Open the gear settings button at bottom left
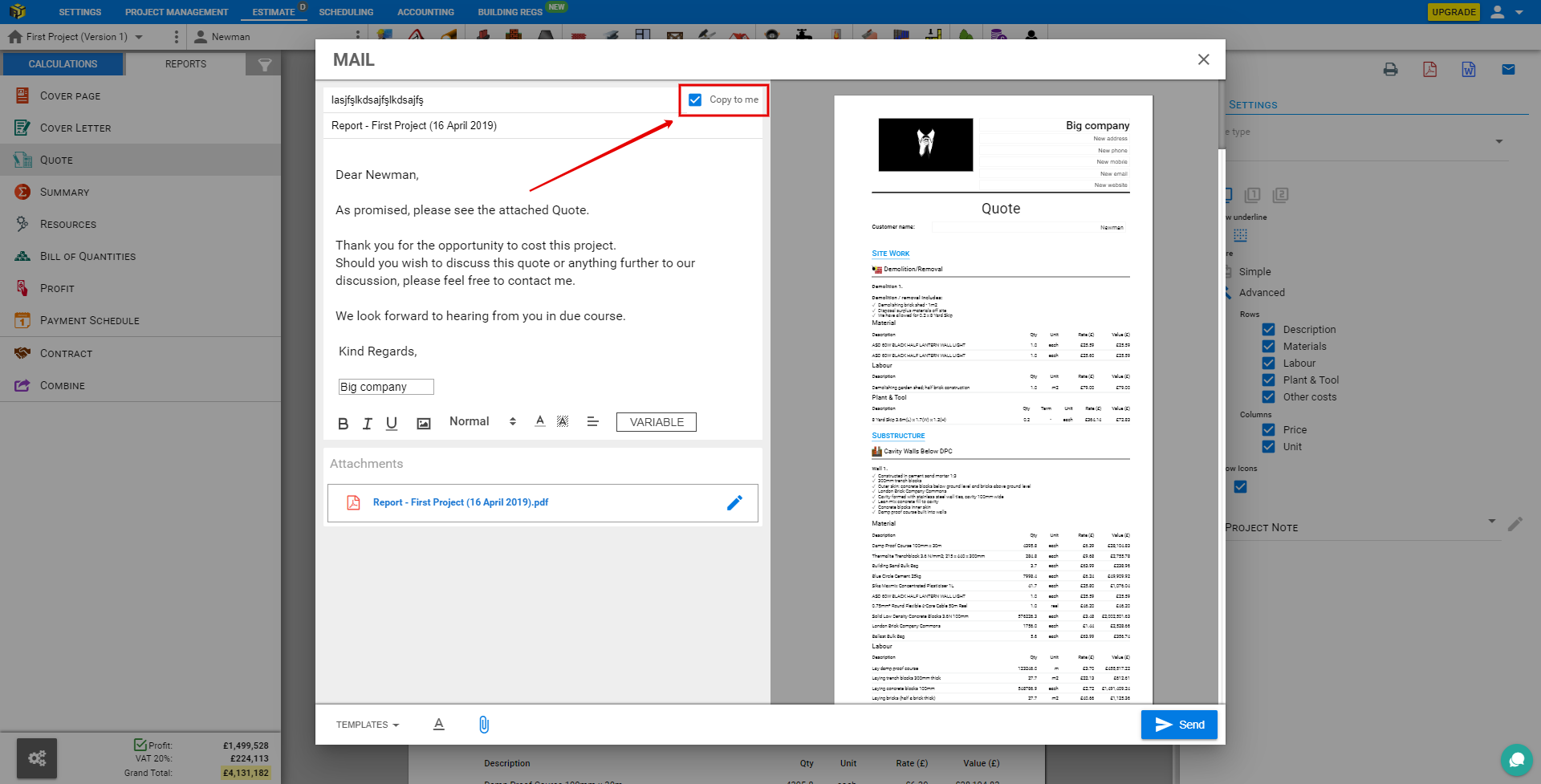The width and height of the screenshot is (1541, 784). tap(37, 758)
